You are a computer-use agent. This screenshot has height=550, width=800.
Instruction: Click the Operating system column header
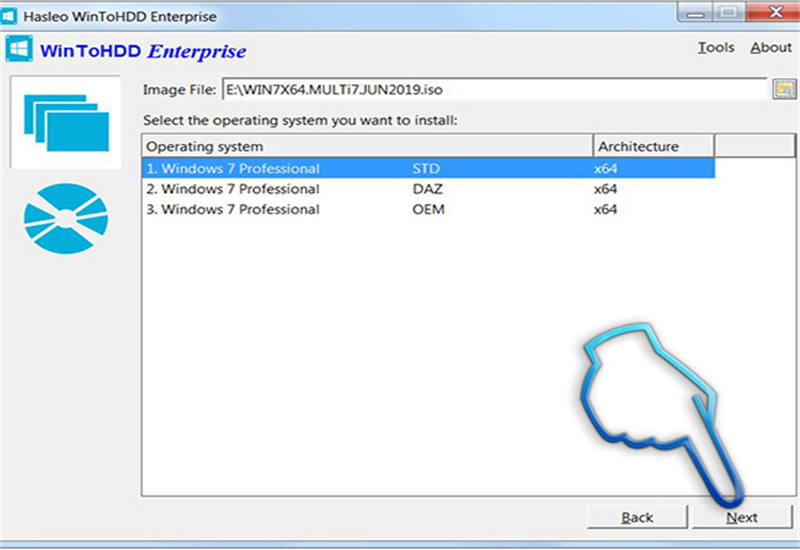tap(367, 146)
